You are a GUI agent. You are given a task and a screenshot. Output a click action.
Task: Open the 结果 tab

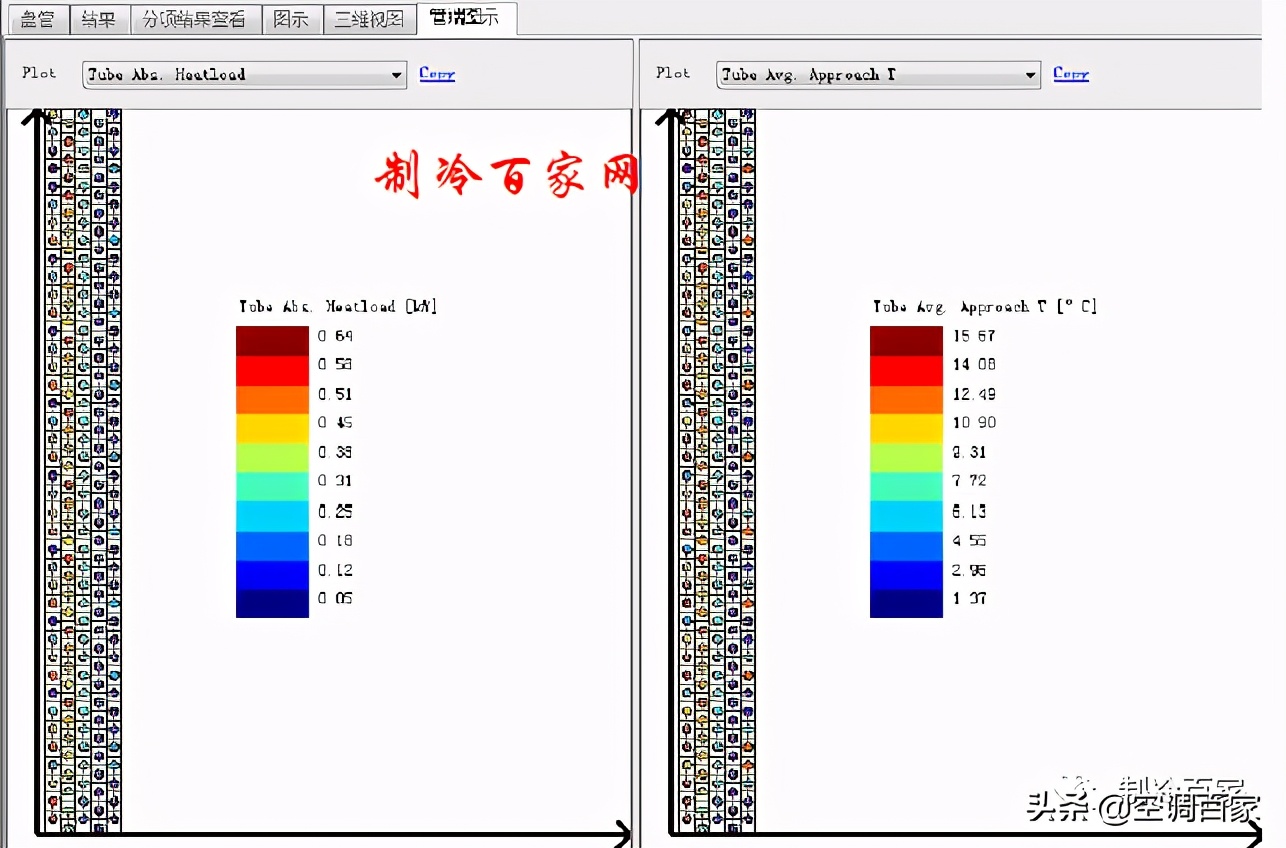coord(99,19)
